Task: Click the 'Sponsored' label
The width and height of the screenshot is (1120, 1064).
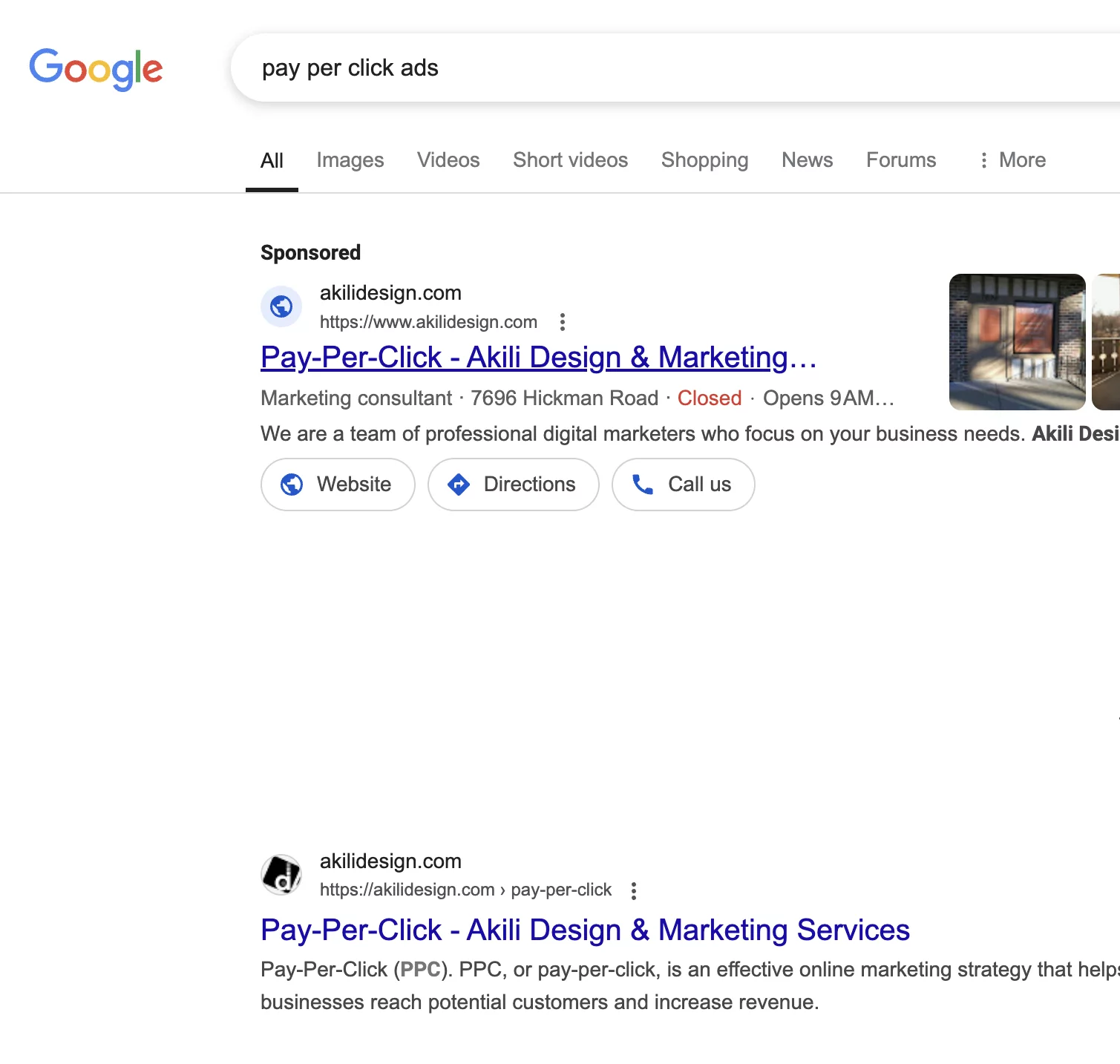Action: pos(310,253)
